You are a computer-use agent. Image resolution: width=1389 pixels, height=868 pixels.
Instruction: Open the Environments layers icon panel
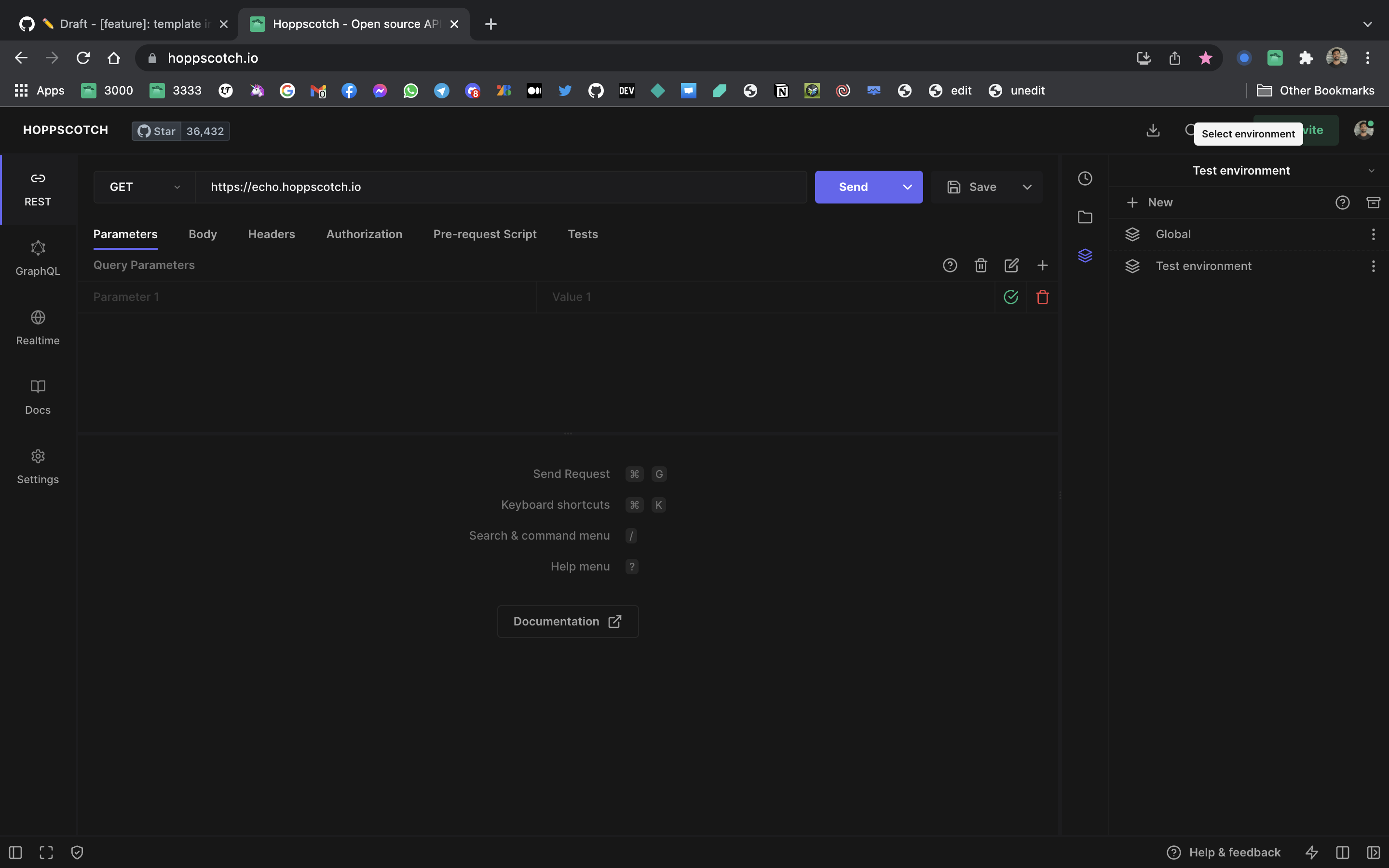(1085, 256)
